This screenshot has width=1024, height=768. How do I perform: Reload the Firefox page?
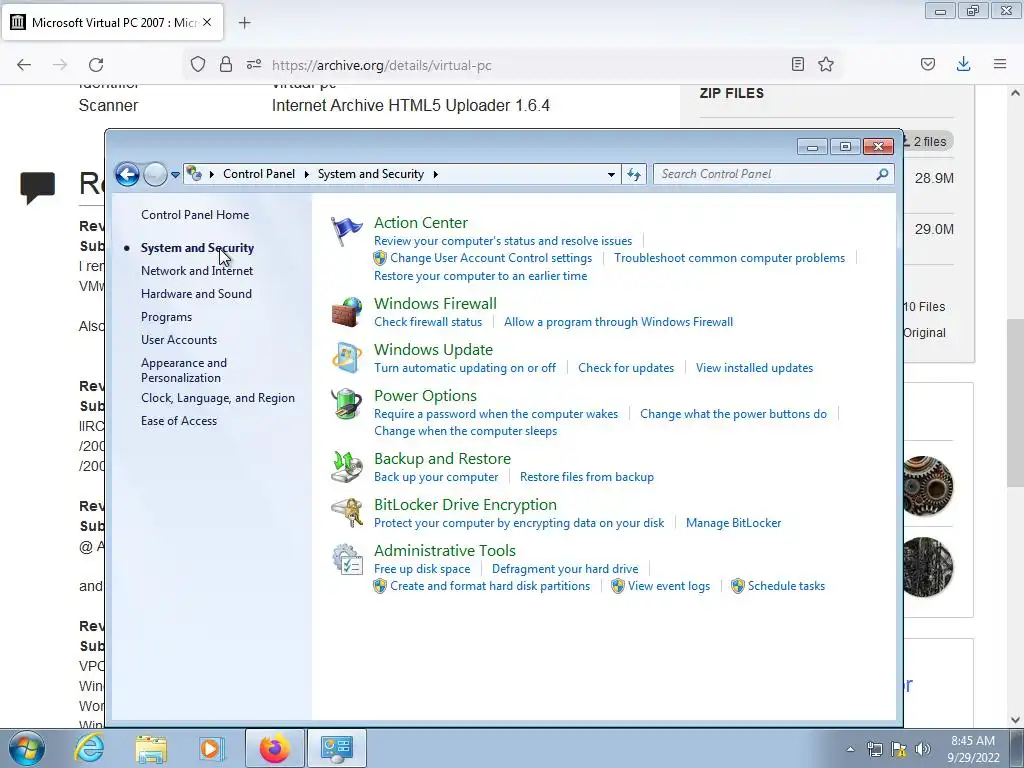pos(96,65)
